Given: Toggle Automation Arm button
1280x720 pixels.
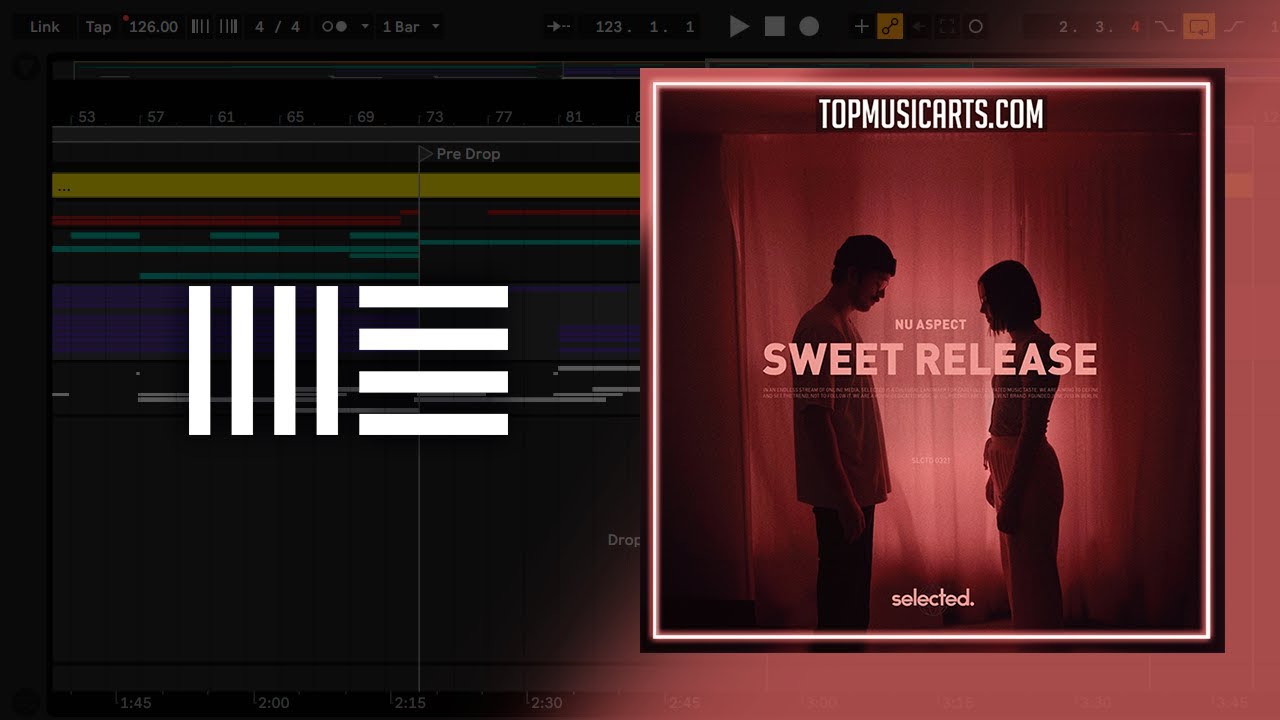Looking at the screenshot, I should [x=889, y=27].
